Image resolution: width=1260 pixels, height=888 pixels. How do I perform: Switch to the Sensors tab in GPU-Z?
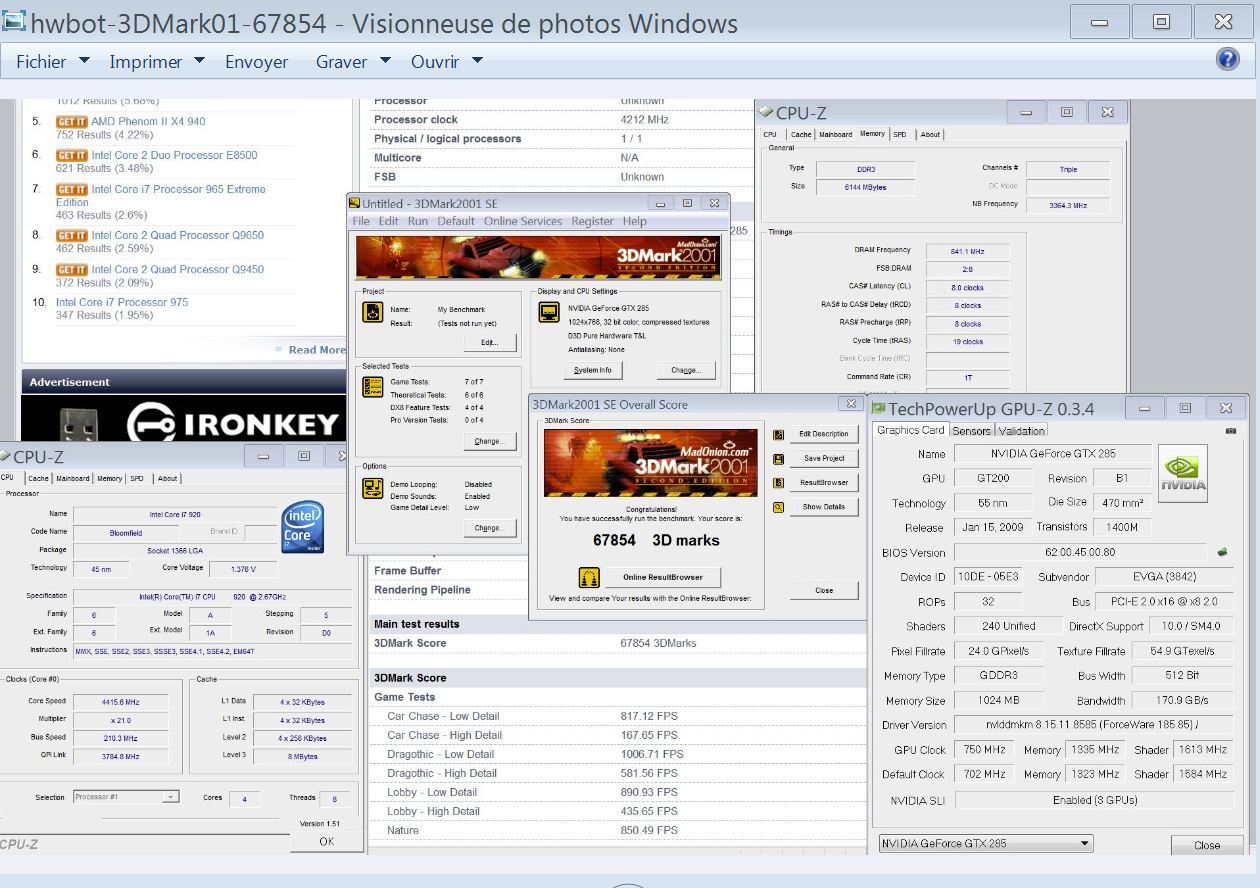click(971, 431)
